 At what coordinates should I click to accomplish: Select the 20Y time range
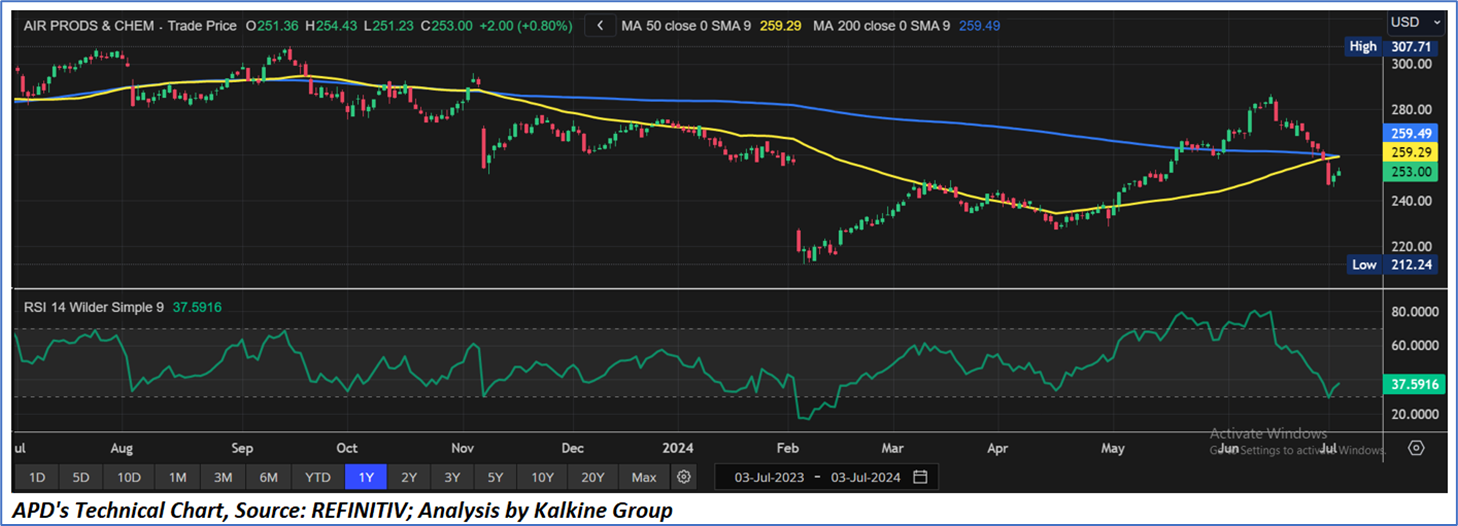tap(593, 477)
